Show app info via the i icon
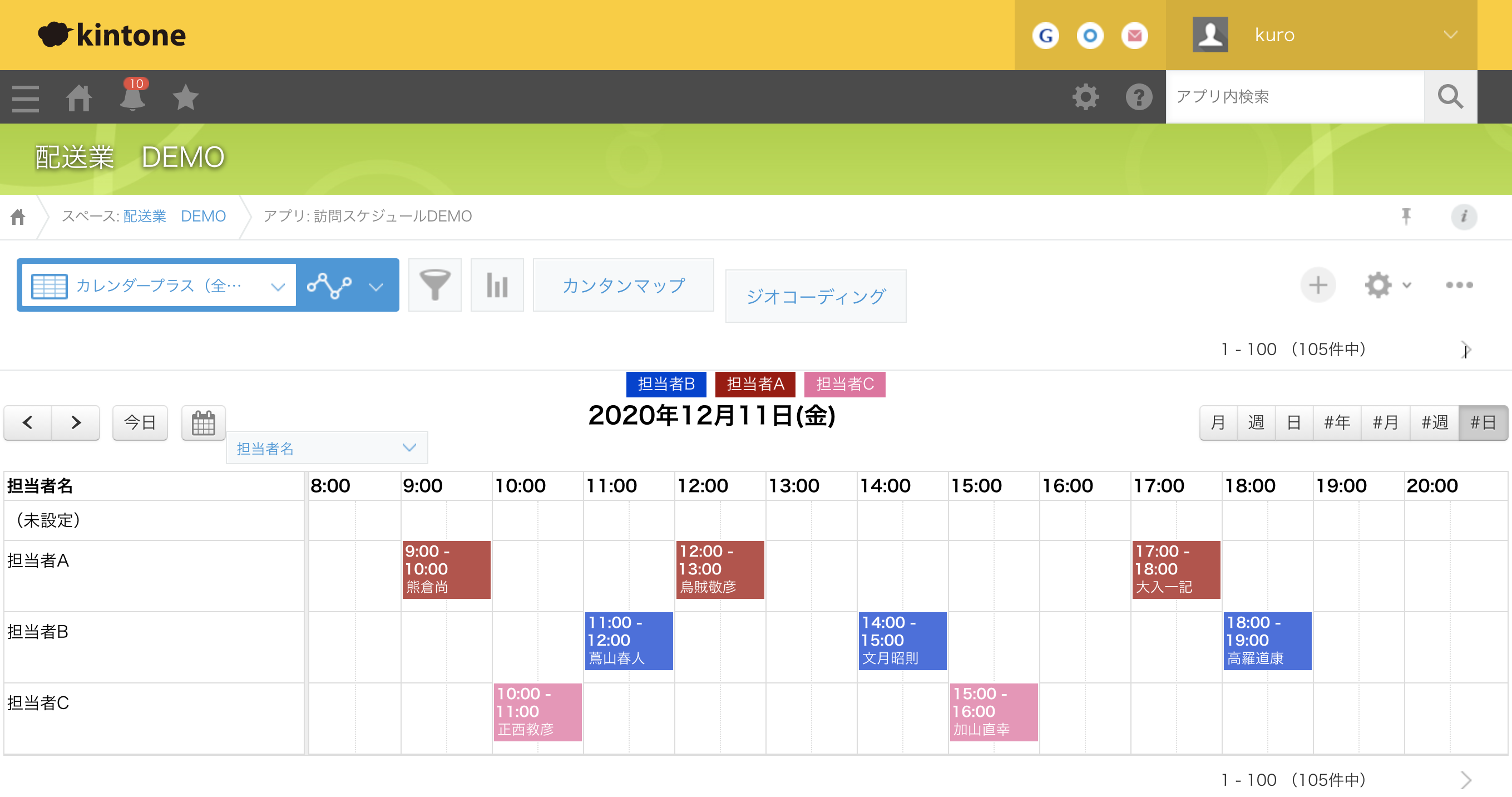 (1464, 216)
